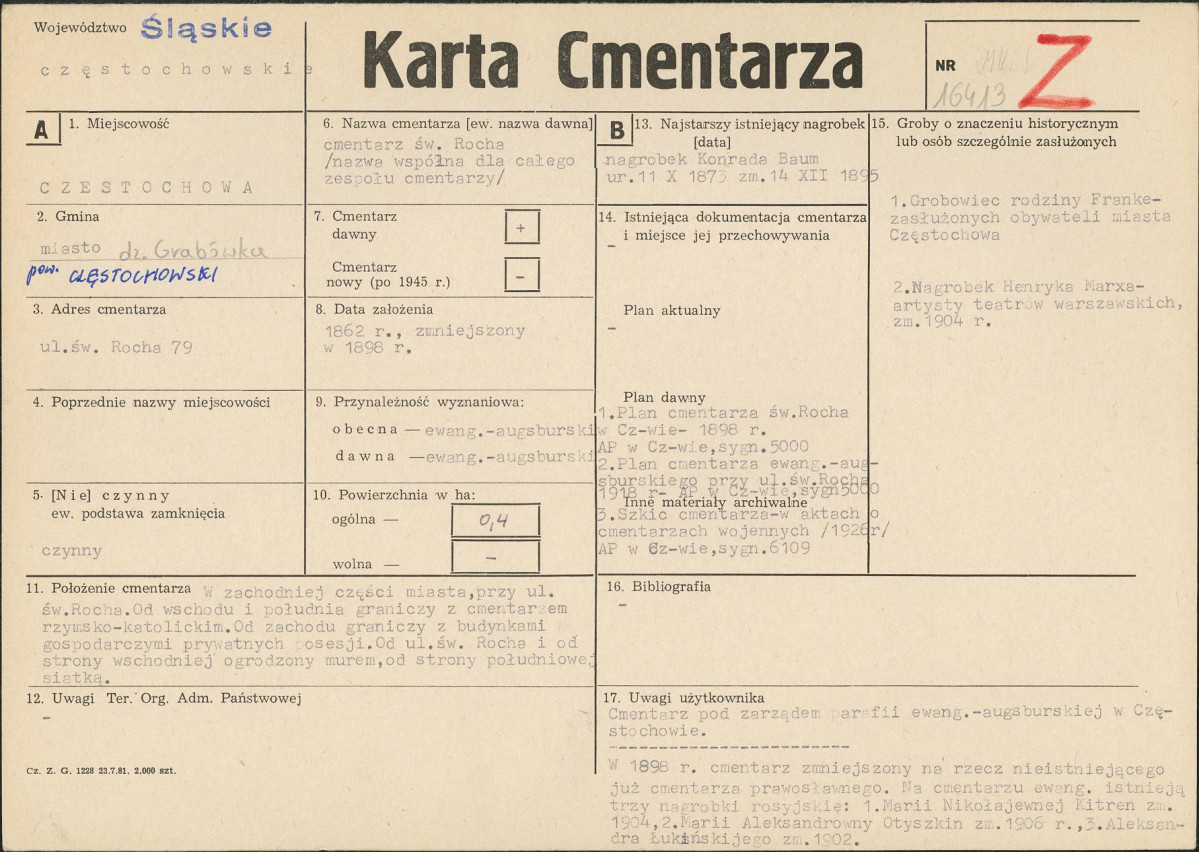Click the typed text 'zm.1904 r.'

click(941, 322)
